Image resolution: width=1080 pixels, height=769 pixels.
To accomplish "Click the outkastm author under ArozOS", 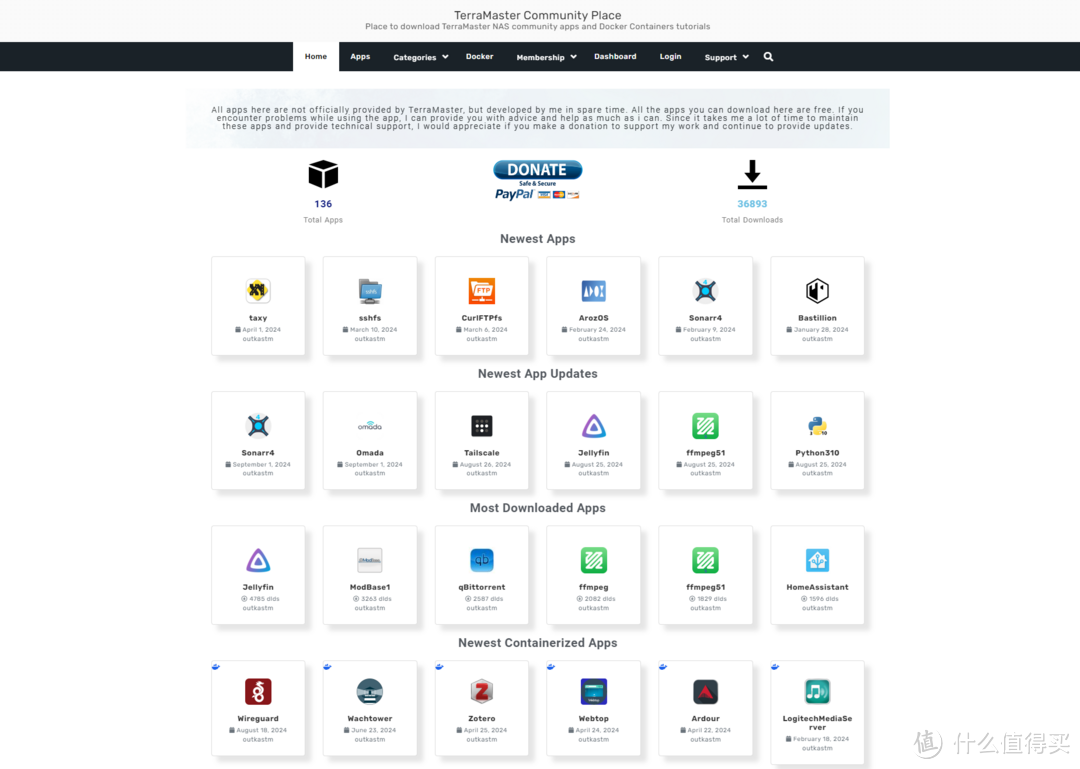I will [594, 339].
